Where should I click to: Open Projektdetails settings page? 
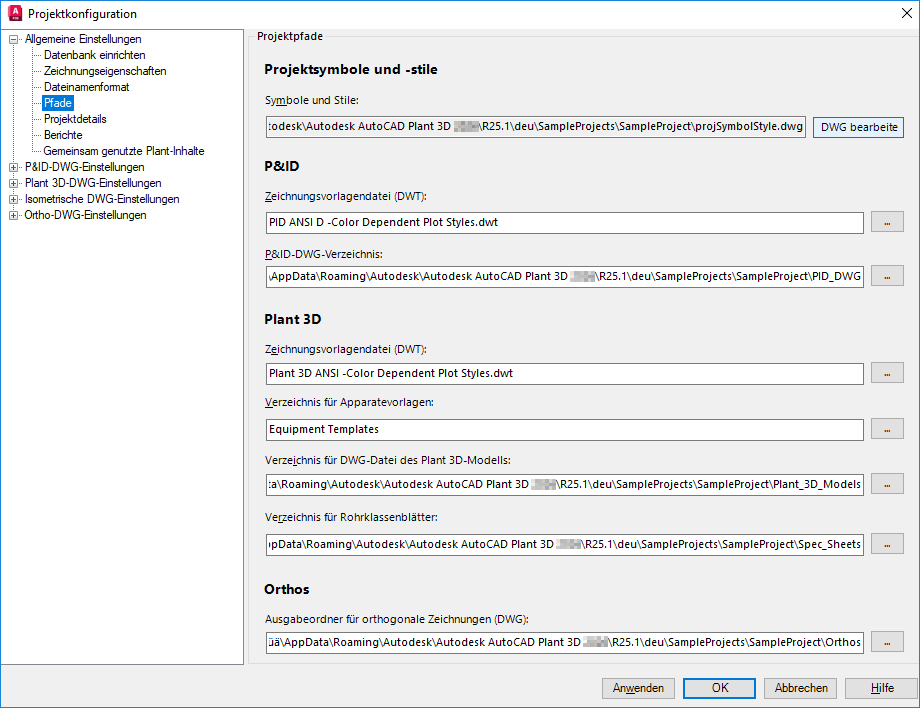click(75, 119)
